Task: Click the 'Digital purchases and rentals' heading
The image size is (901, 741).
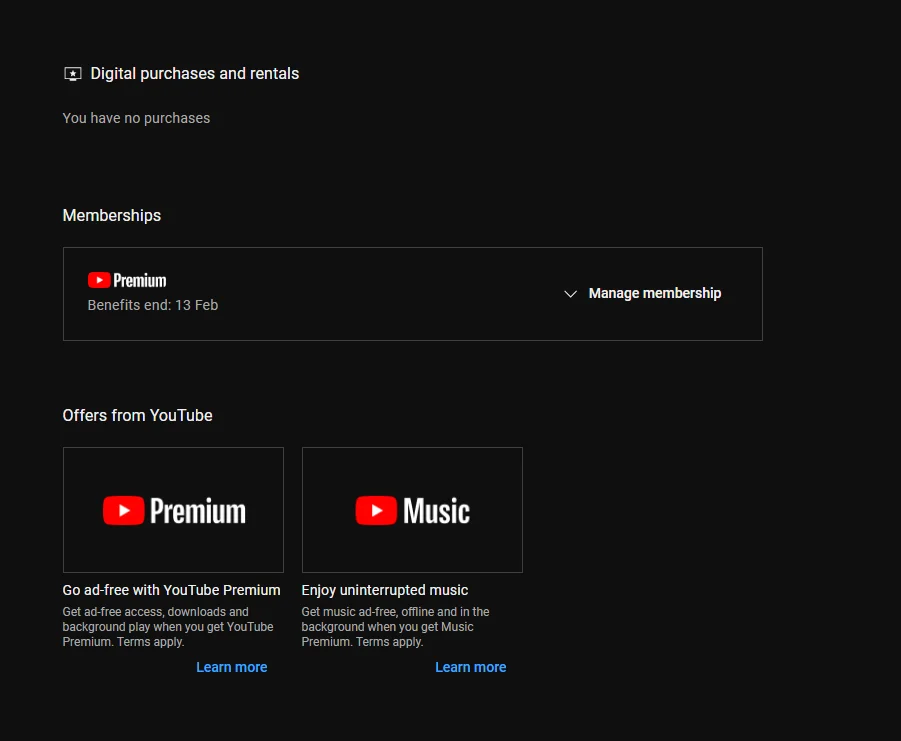Action: 195,74
